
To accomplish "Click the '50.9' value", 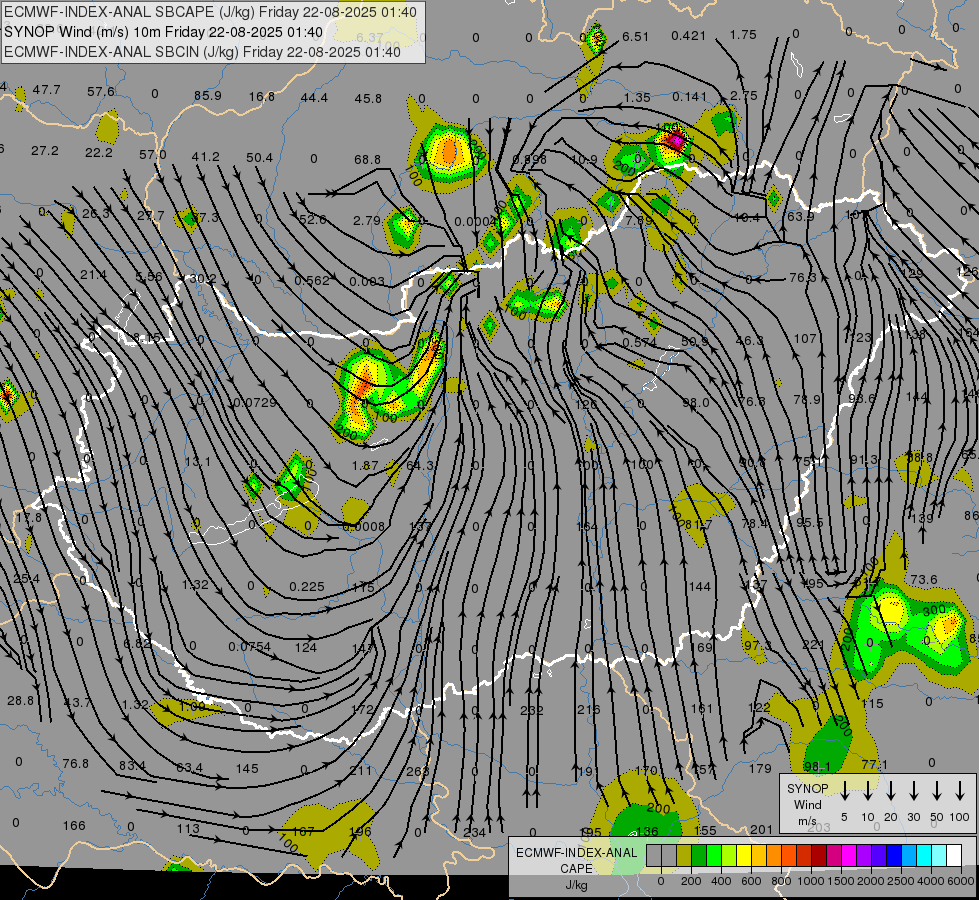I will (695, 341).
